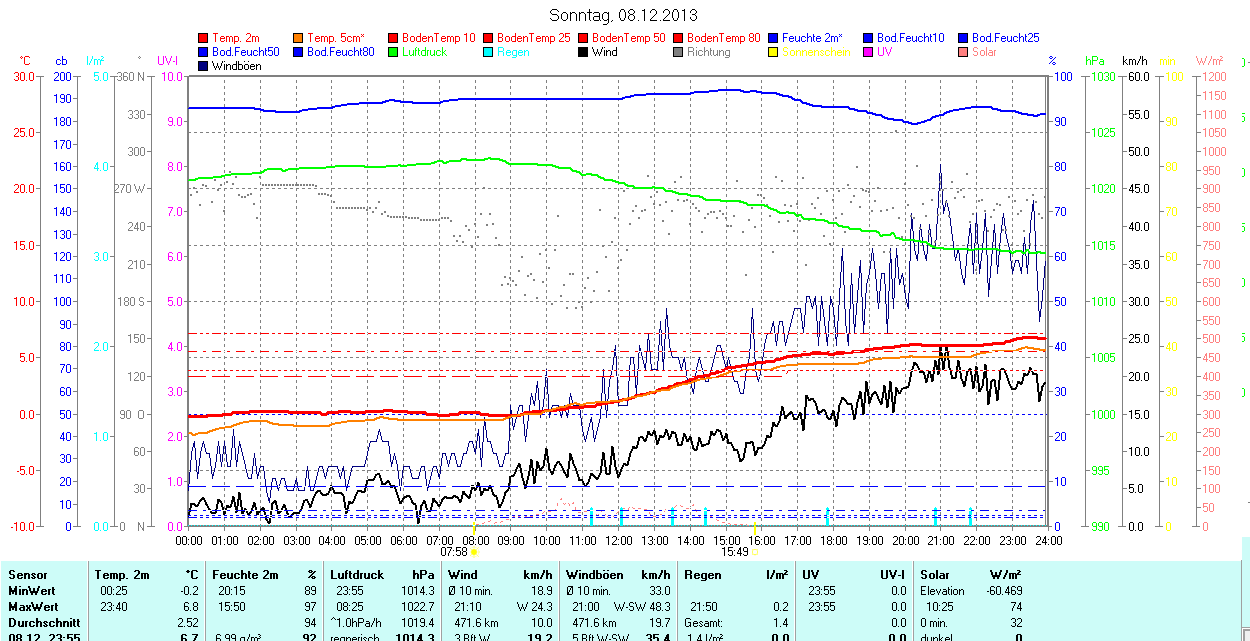
Task: Click the red Temp. 2m legend swatch
Action: [203, 38]
